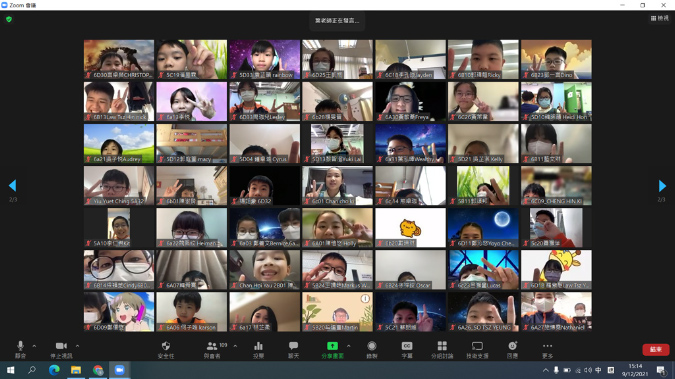Open the Security shield menu
The image size is (675, 379).
pyautogui.click(x=166, y=349)
